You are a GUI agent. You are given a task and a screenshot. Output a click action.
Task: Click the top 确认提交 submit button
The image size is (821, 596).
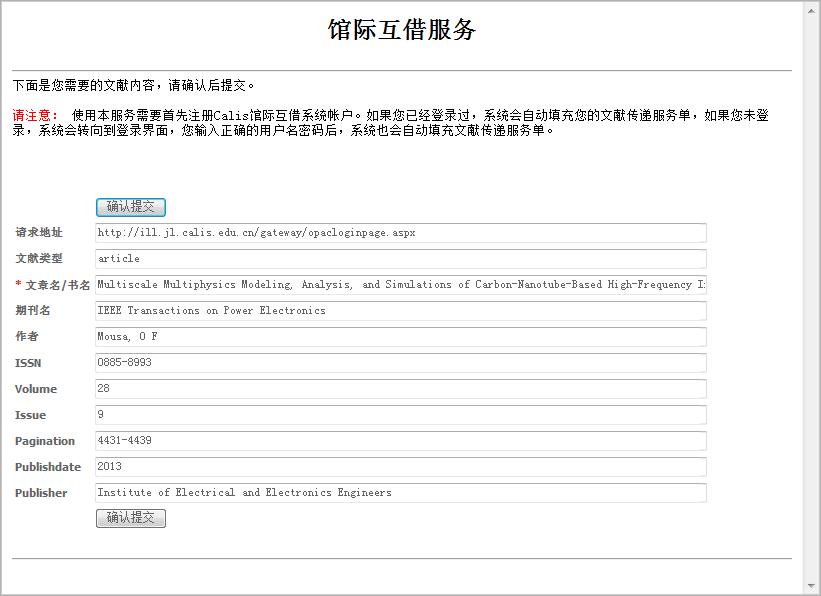coord(130,207)
